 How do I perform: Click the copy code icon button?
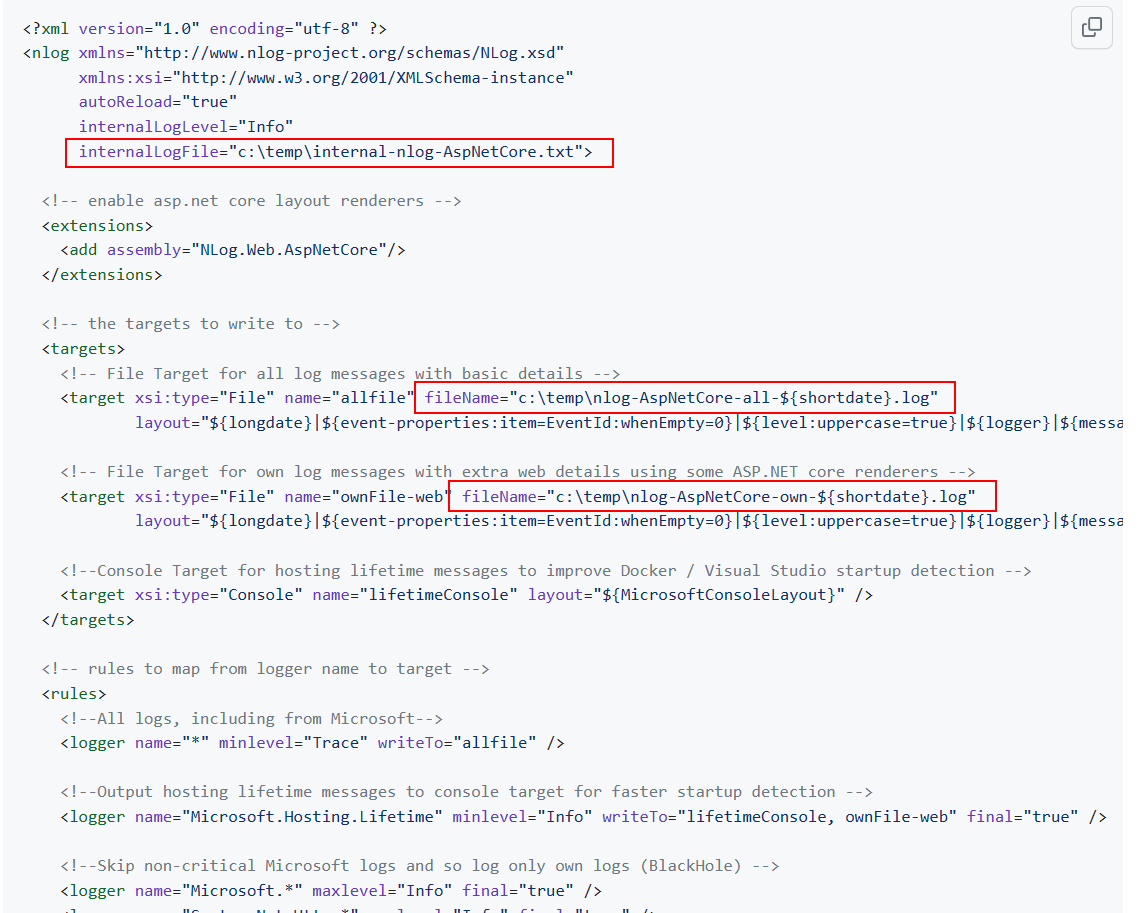1092,28
